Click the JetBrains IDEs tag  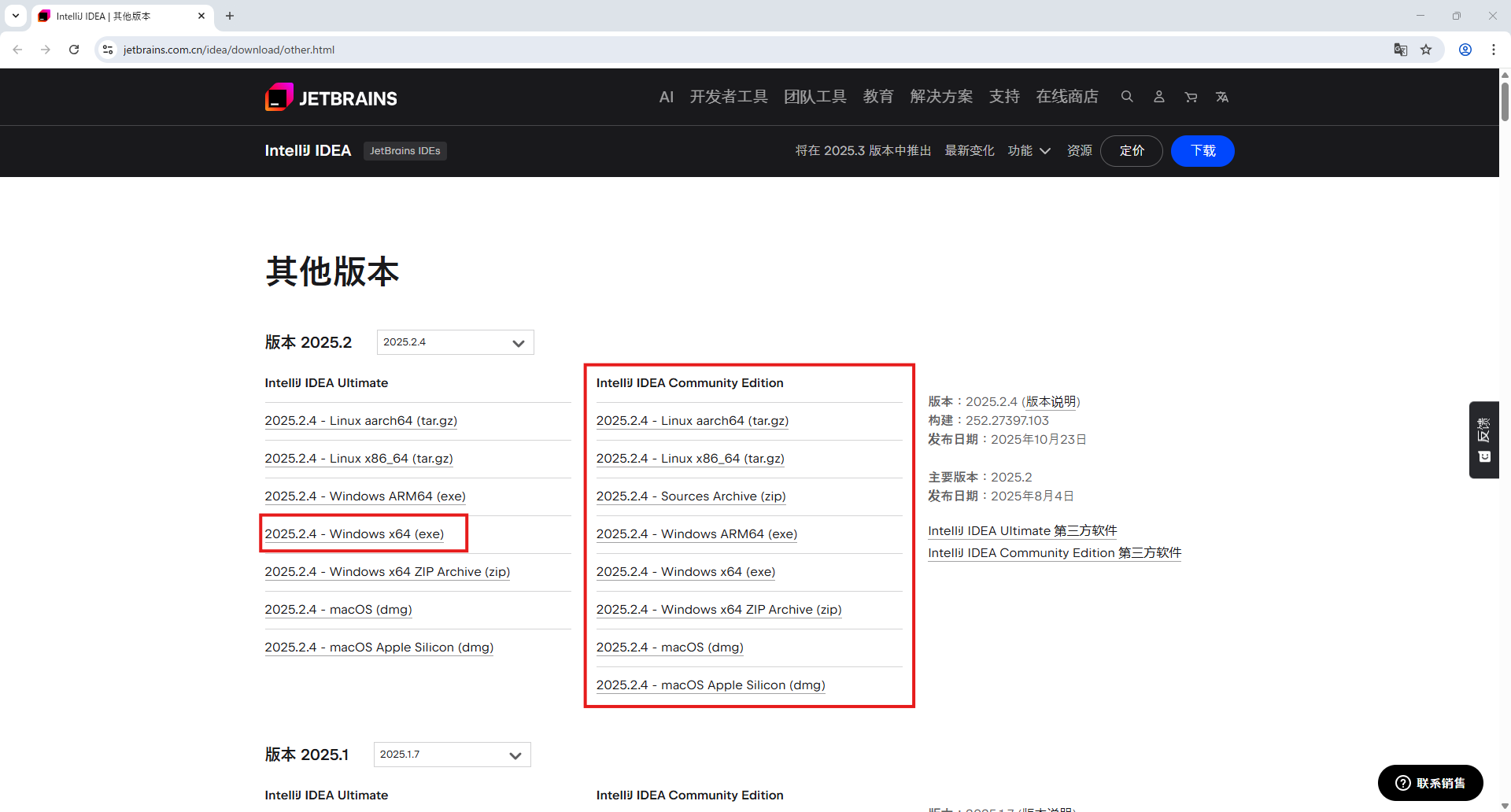pos(405,151)
